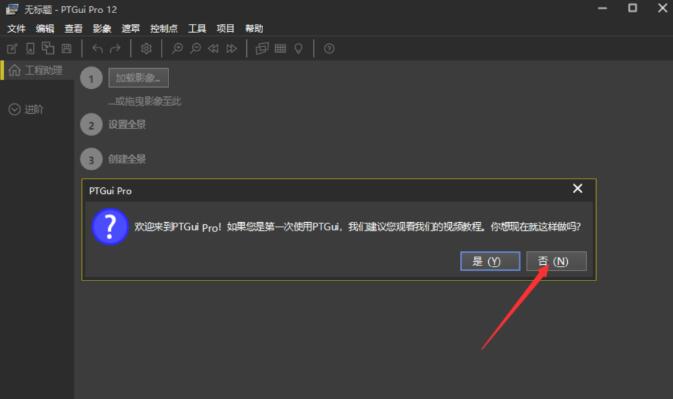Click the 加载影象 load images button
Image resolution: width=673 pixels, height=399 pixels.
pyautogui.click(x=138, y=78)
